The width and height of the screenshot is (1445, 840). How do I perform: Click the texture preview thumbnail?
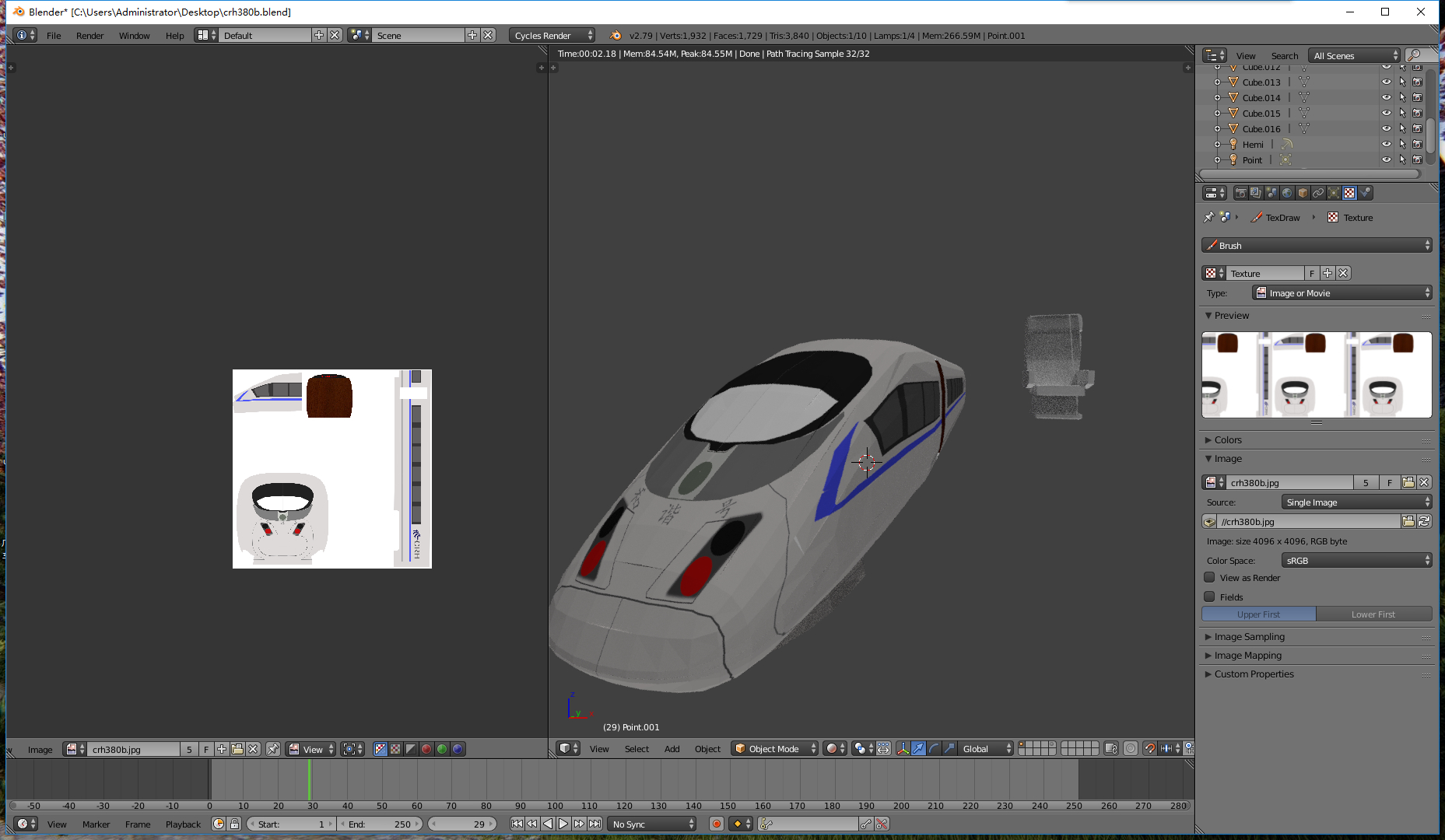[x=1316, y=374]
